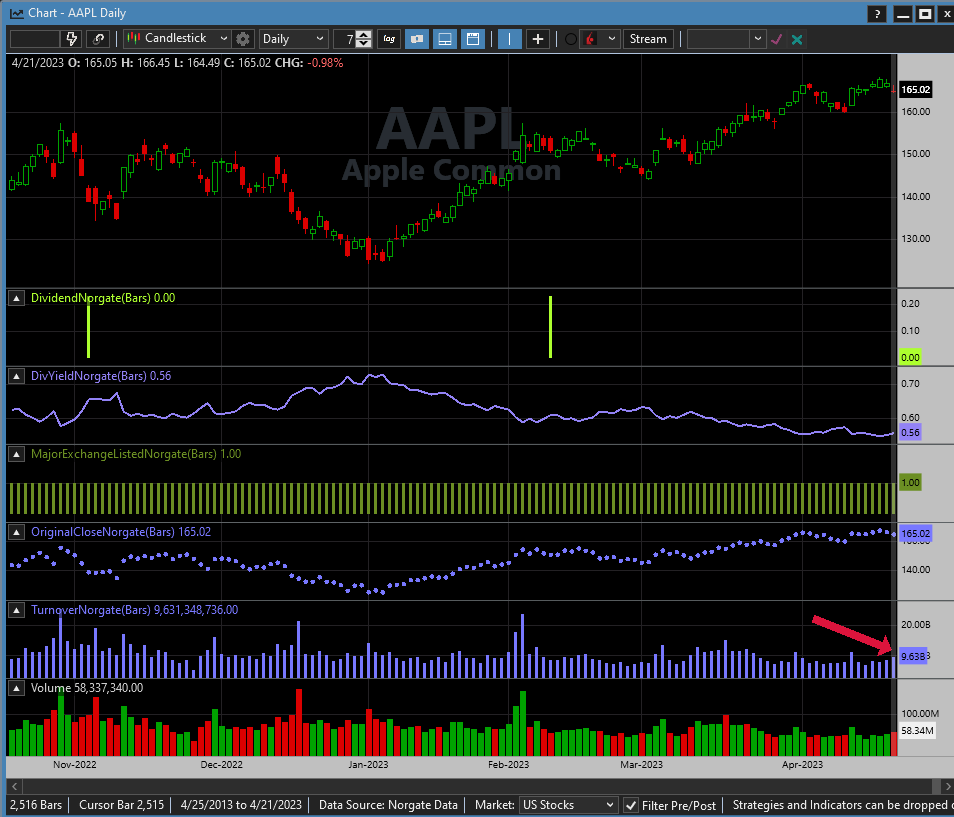This screenshot has height=817, width=954.
Task: Decrease the bar spacing stepper value
Action: (363, 43)
